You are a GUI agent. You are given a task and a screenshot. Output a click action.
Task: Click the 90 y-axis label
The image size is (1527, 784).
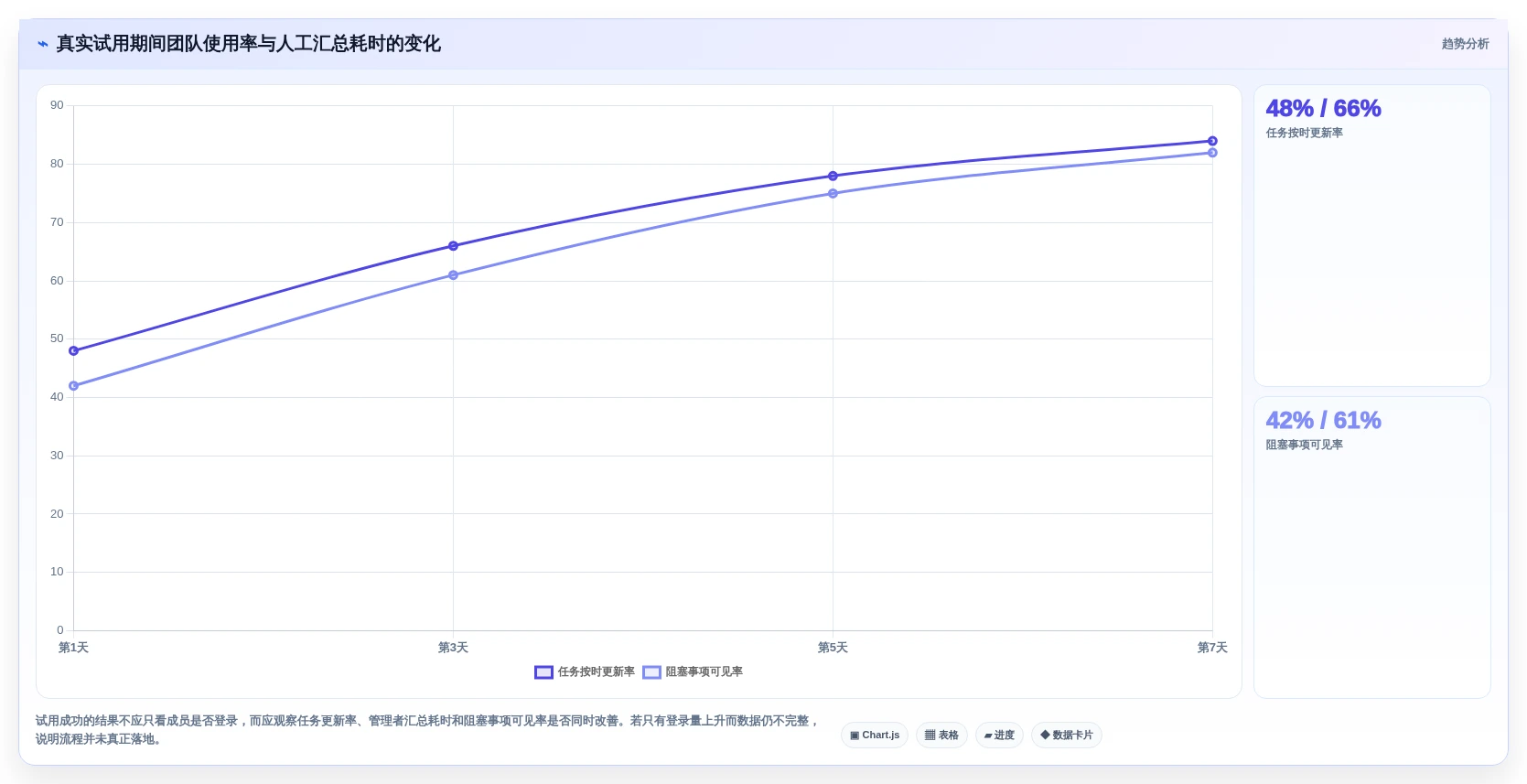click(x=57, y=105)
